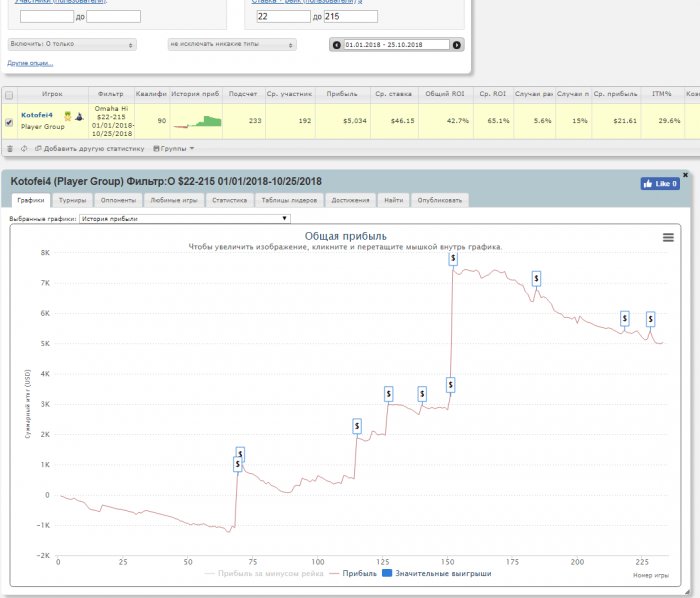
Task: Click previous date range arrow
Action: click(335, 45)
